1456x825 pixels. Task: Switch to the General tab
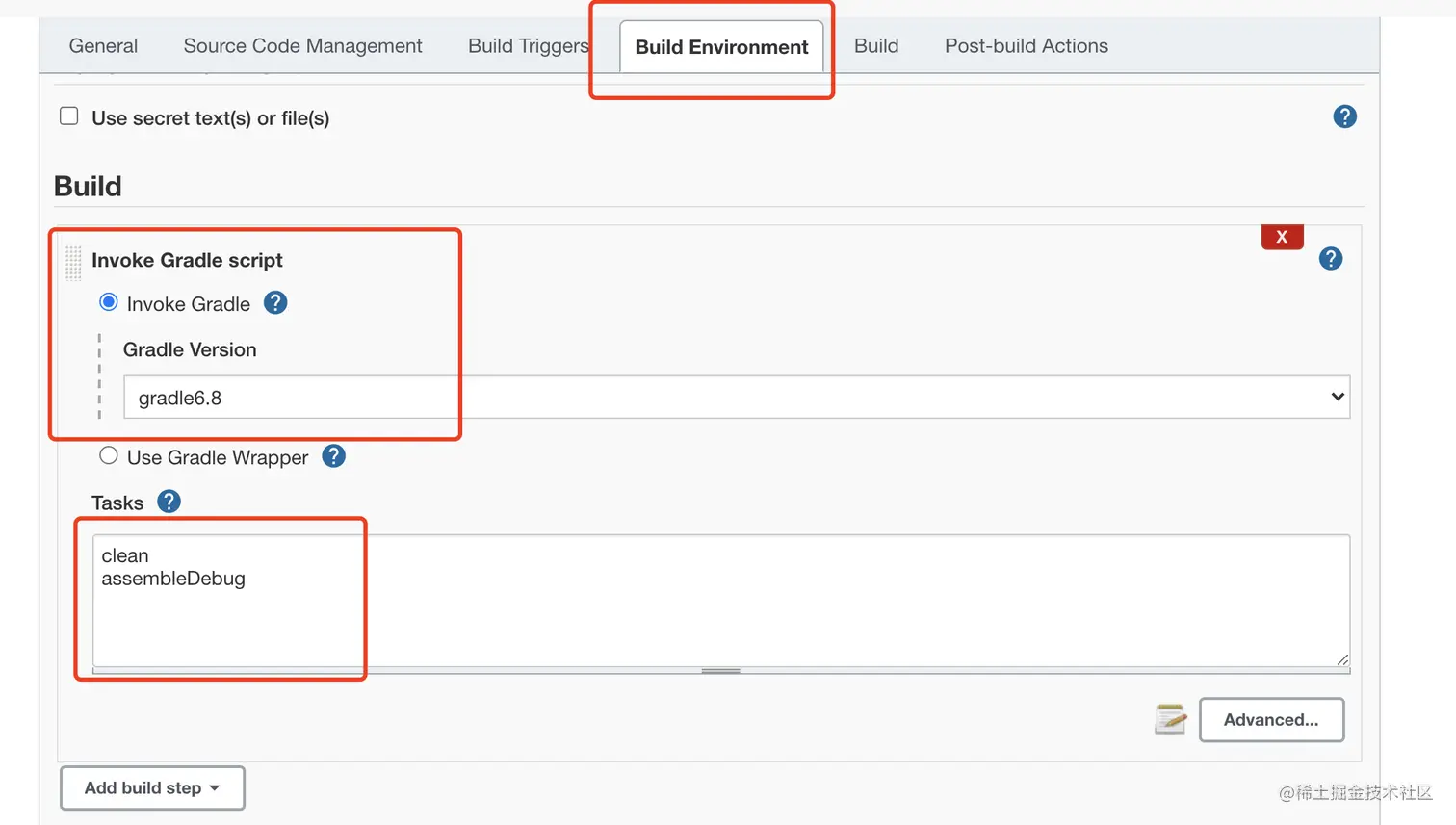pos(103,46)
